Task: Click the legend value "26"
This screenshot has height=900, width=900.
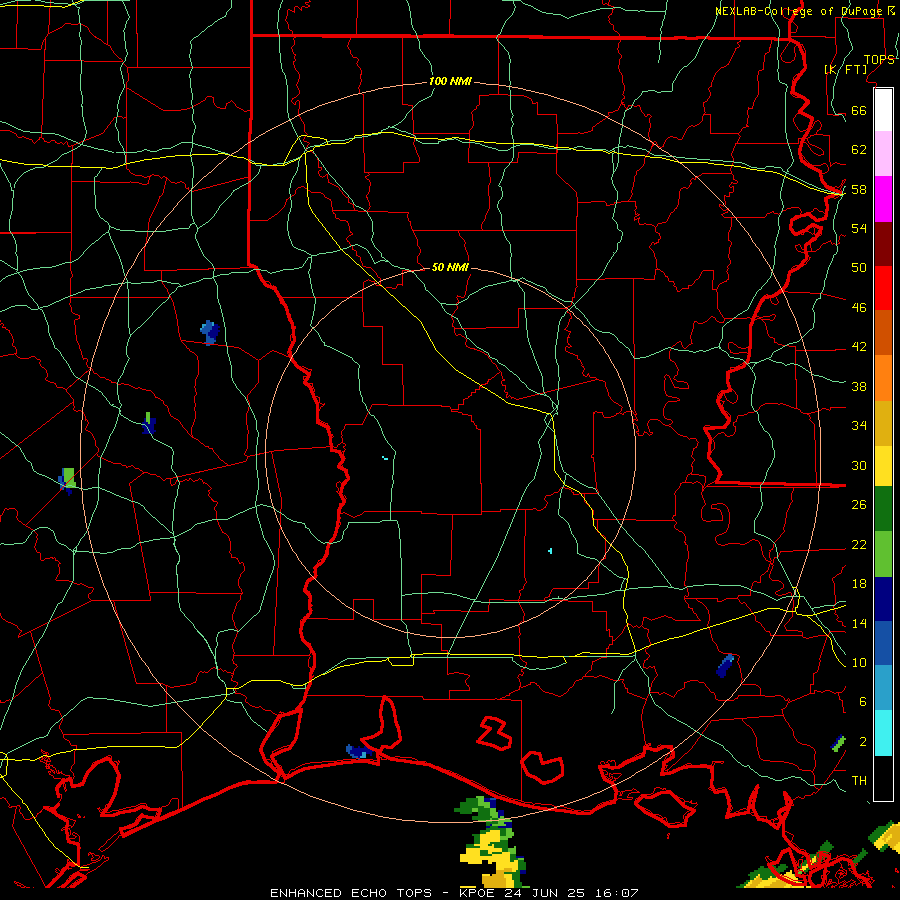Action: [x=859, y=505]
